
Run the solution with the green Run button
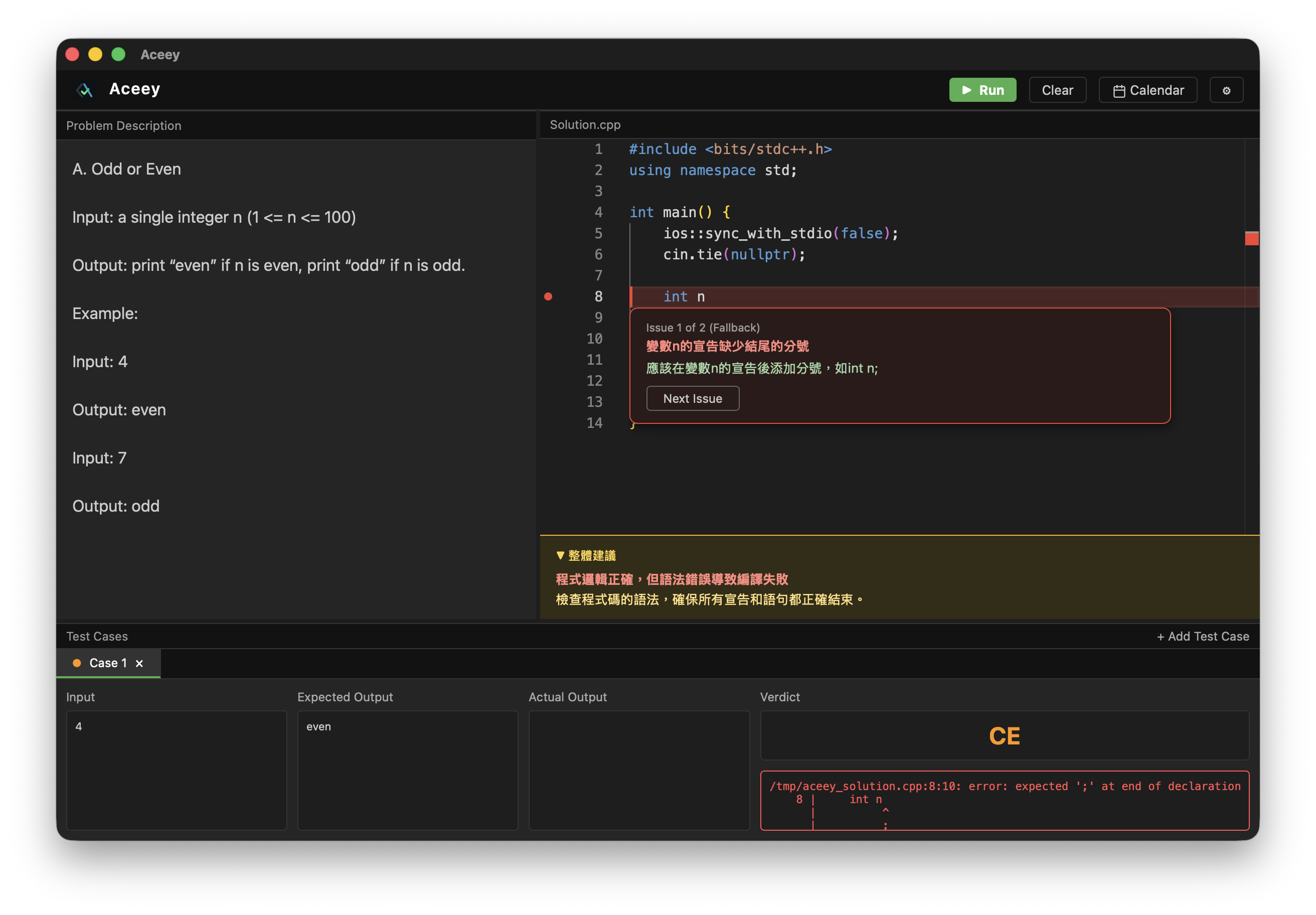click(982, 90)
